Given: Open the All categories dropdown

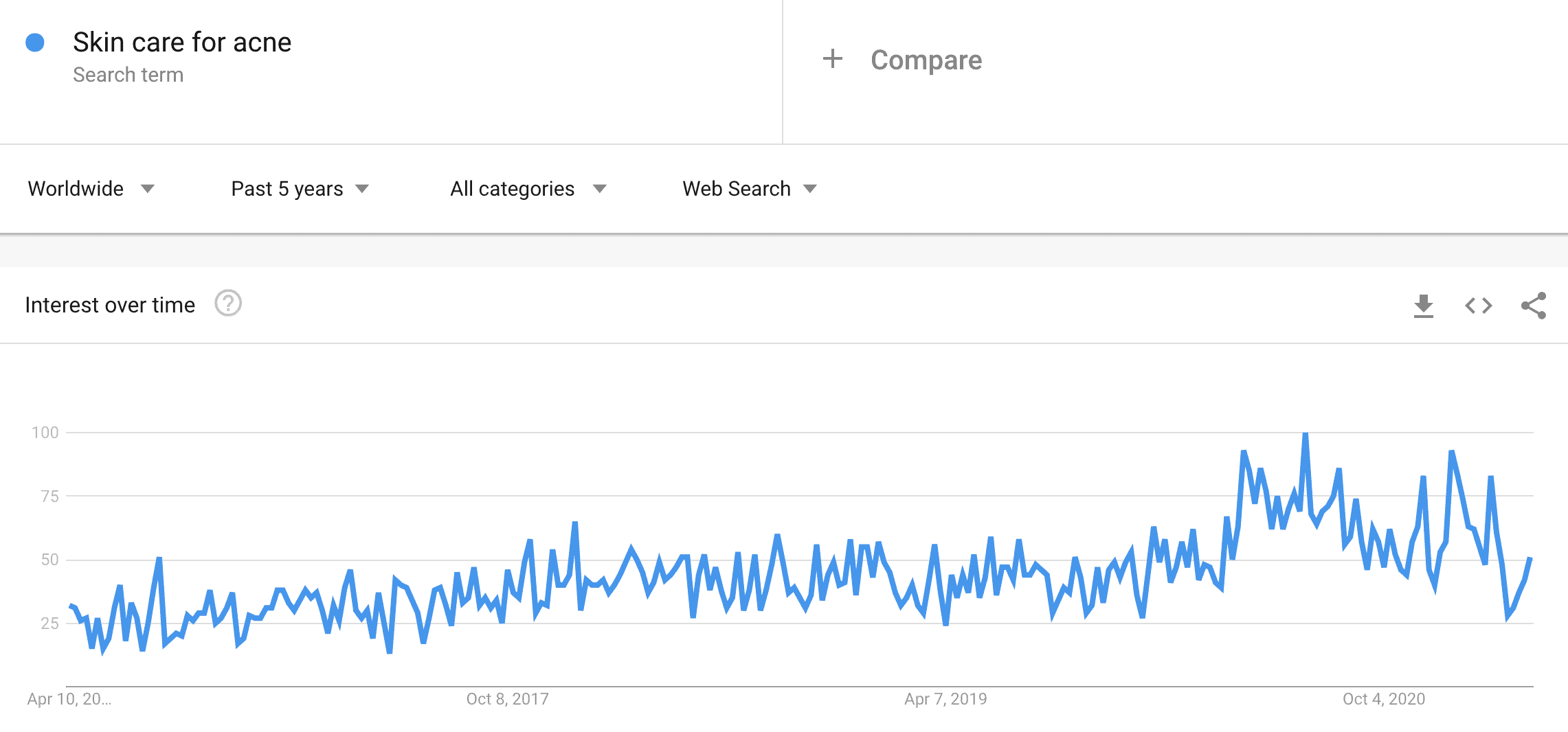Looking at the screenshot, I should click(x=528, y=189).
